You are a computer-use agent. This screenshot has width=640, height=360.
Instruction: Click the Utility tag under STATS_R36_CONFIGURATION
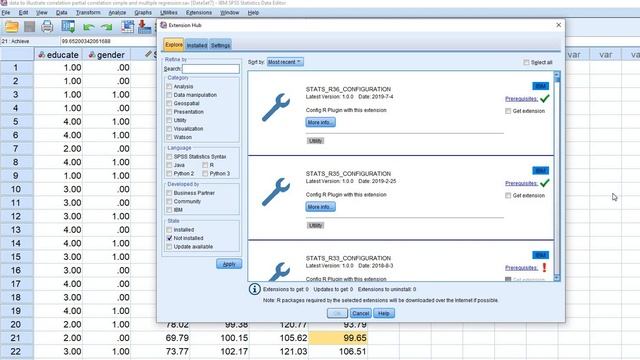pos(315,141)
